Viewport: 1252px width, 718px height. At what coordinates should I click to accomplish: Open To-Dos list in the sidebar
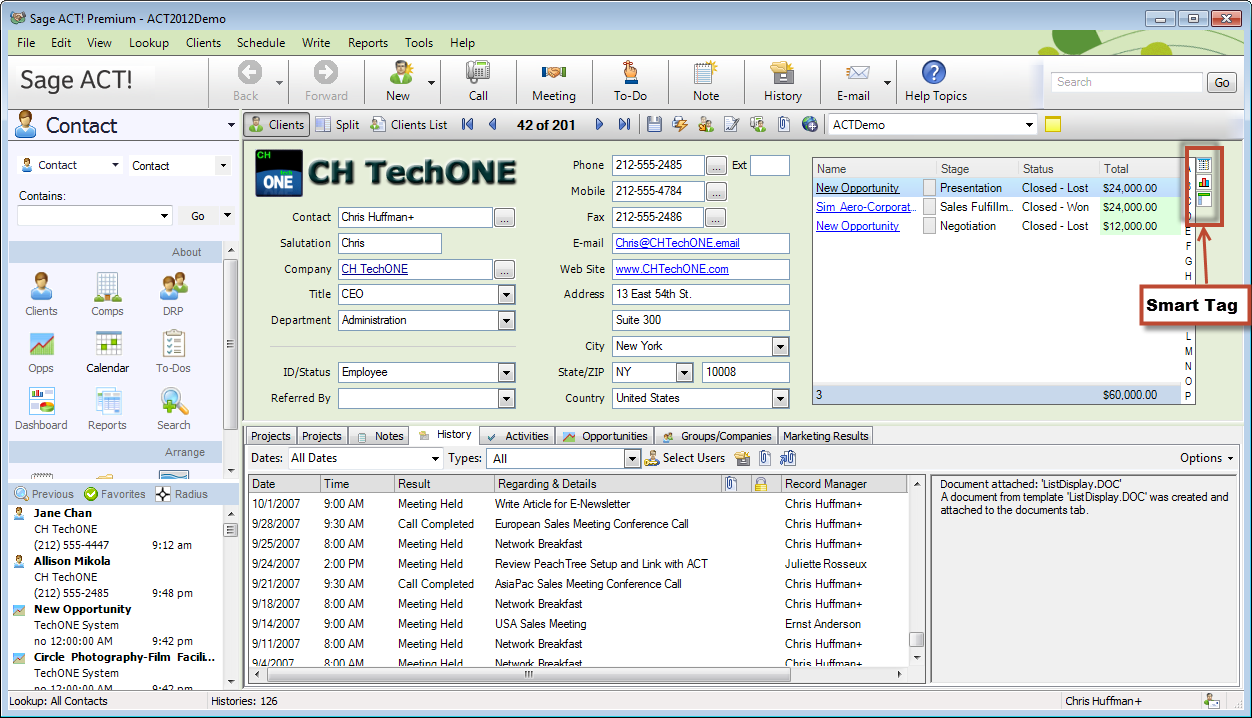coord(173,351)
